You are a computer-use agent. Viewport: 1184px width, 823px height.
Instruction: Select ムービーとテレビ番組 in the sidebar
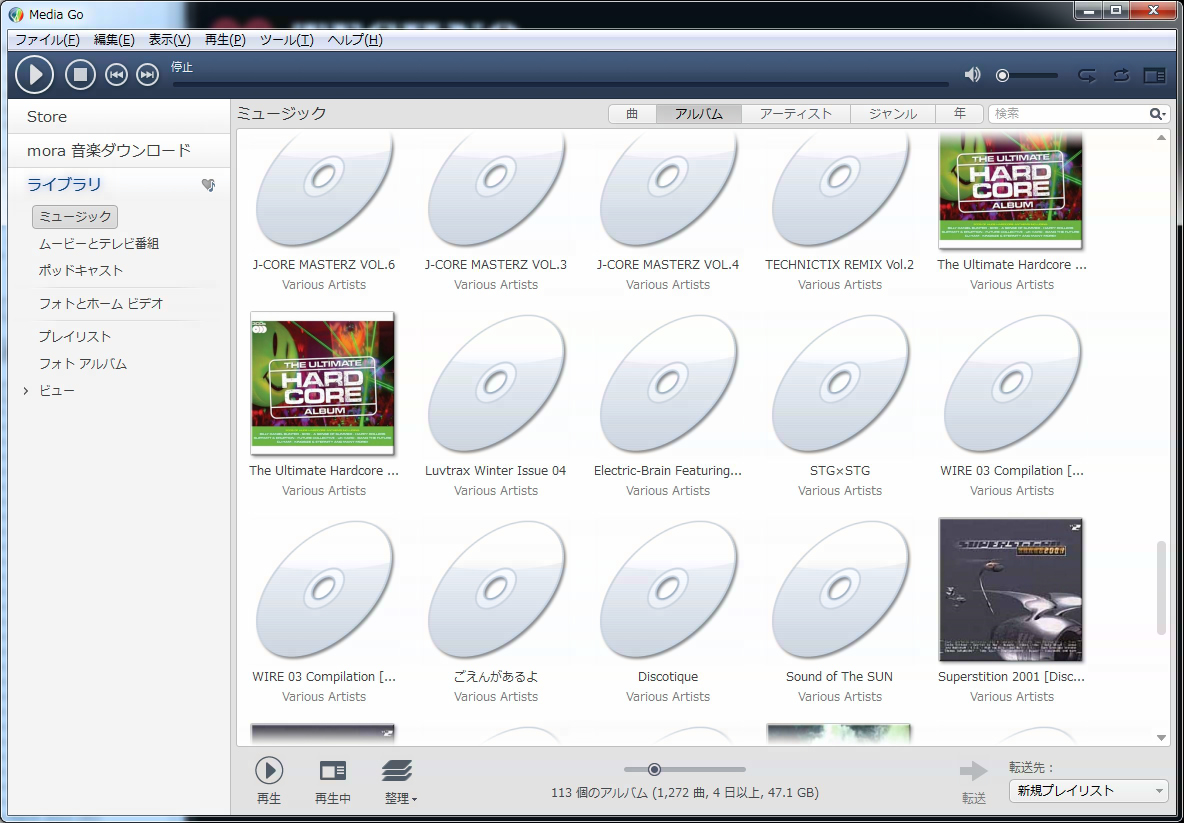coord(99,244)
